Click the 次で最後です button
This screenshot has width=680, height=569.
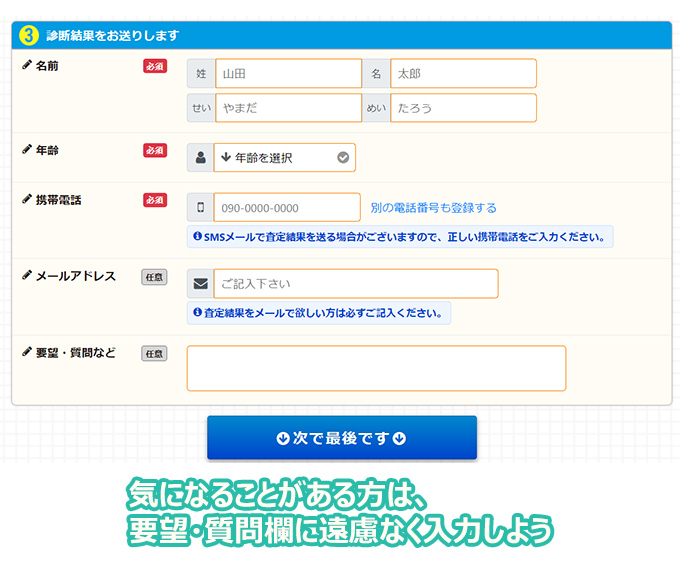[342, 438]
